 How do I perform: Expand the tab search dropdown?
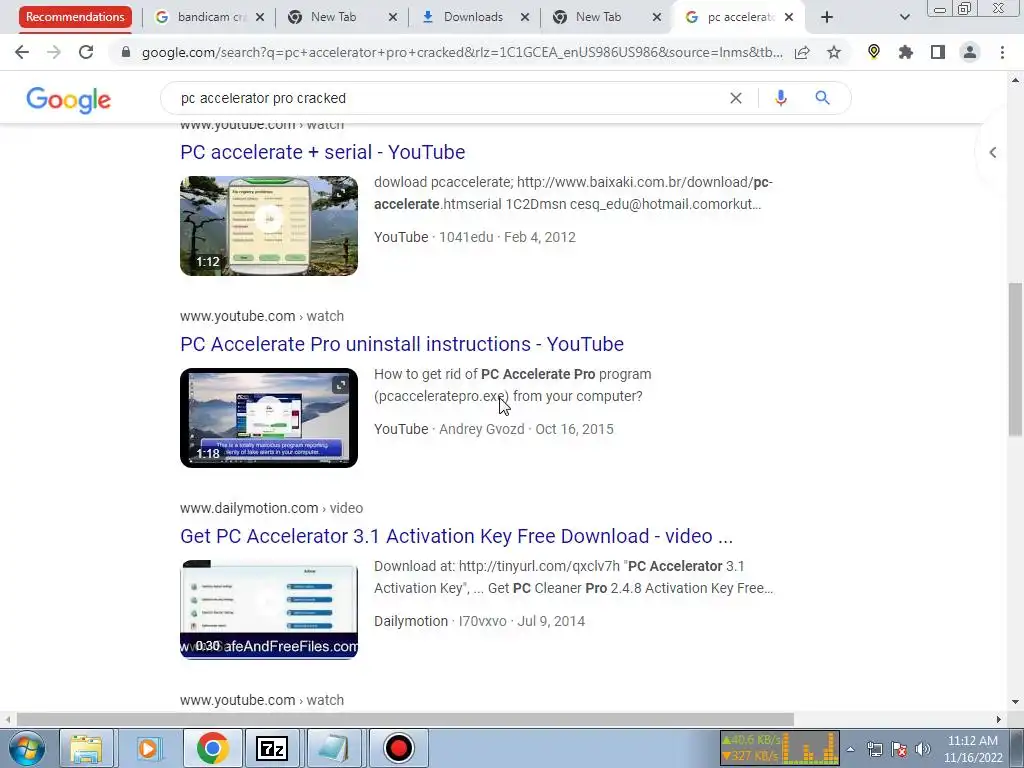pos(904,17)
